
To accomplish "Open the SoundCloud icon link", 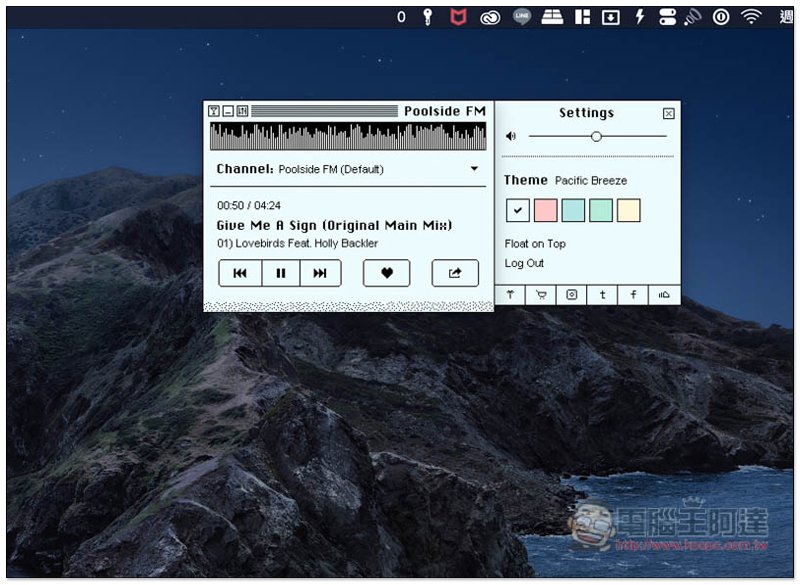I will pyautogui.click(x=664, y=295).
